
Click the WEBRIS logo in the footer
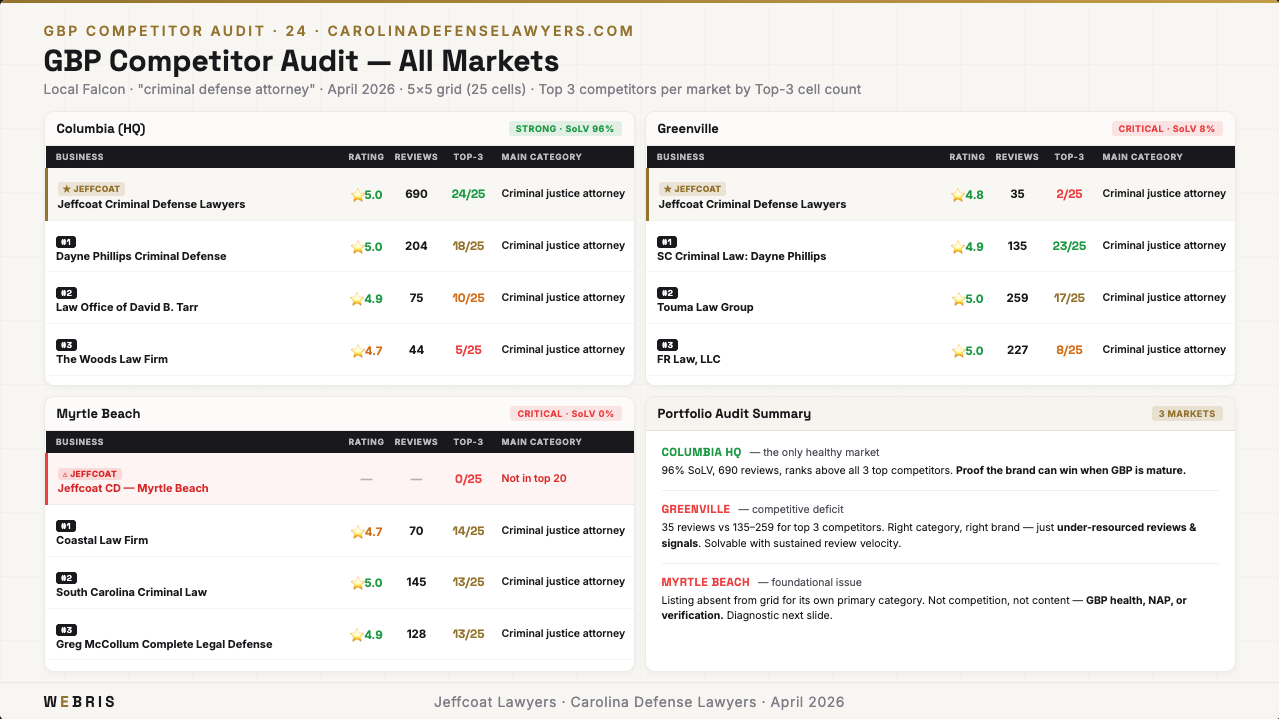(79, 702)
